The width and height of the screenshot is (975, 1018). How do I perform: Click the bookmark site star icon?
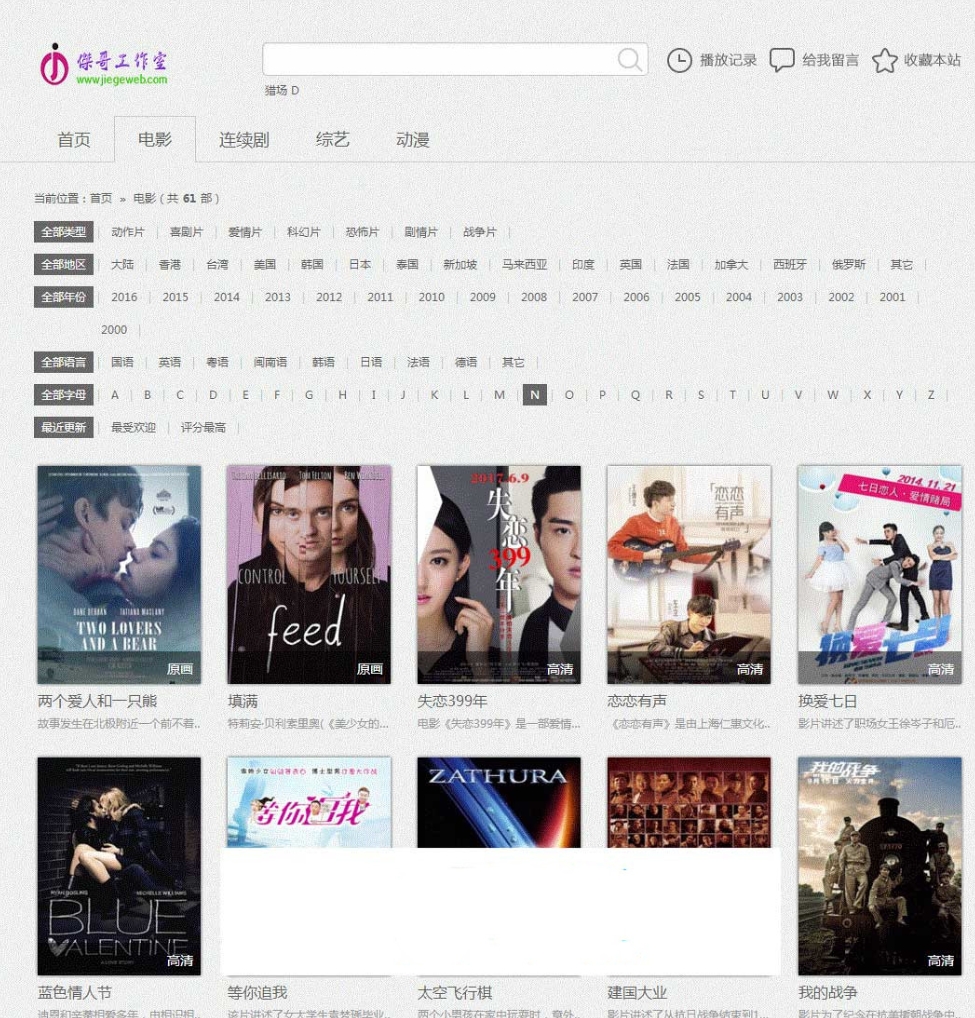pos(884,60)
